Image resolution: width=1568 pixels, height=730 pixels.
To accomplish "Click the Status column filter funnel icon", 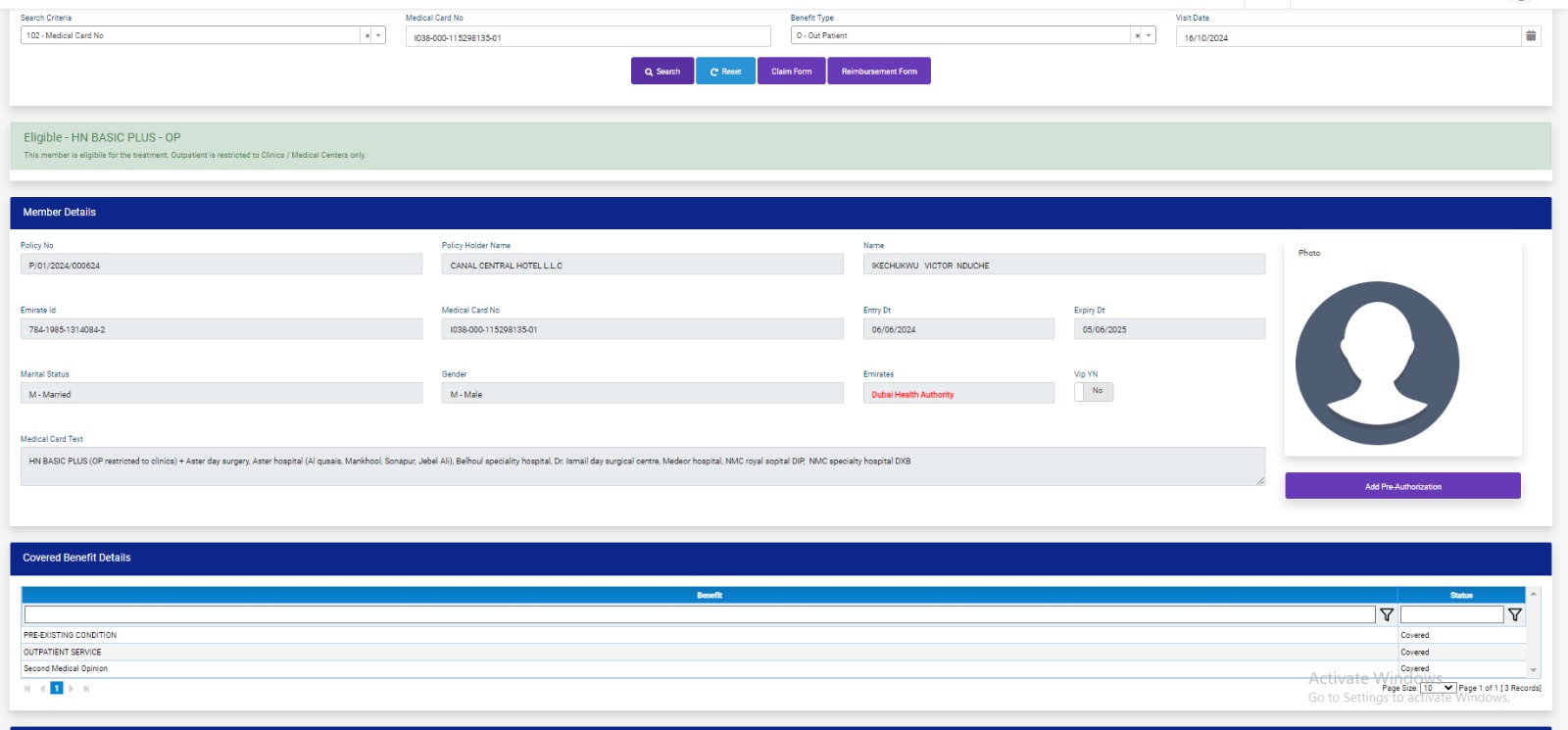I will pos(1515,615).
